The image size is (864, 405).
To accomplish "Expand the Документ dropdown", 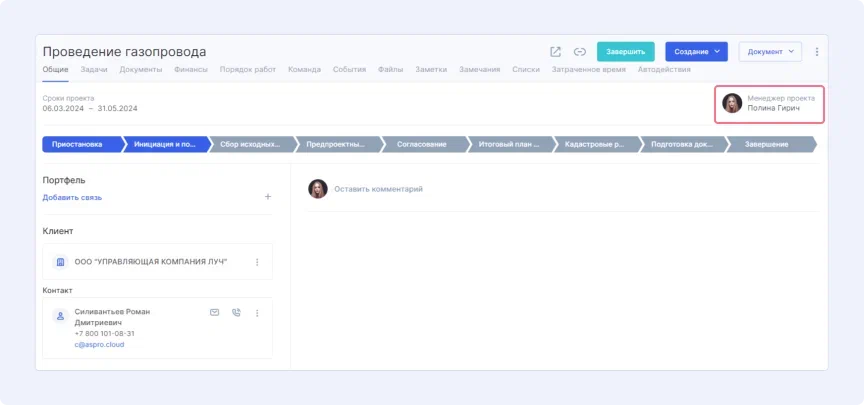I will tap(769, 52).
